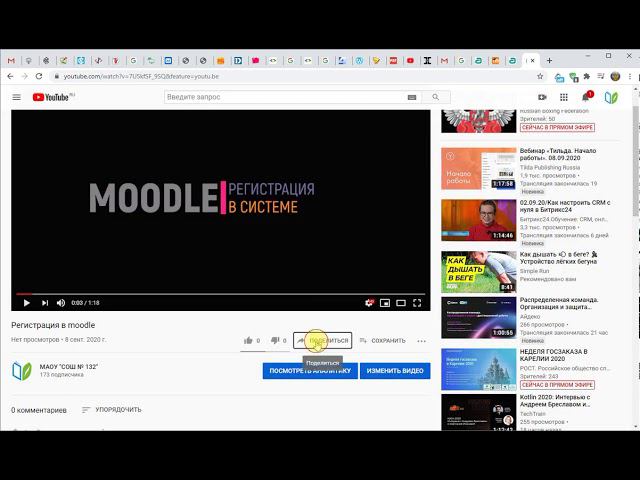Mute the video volume
640x480 pixels.
61,303
